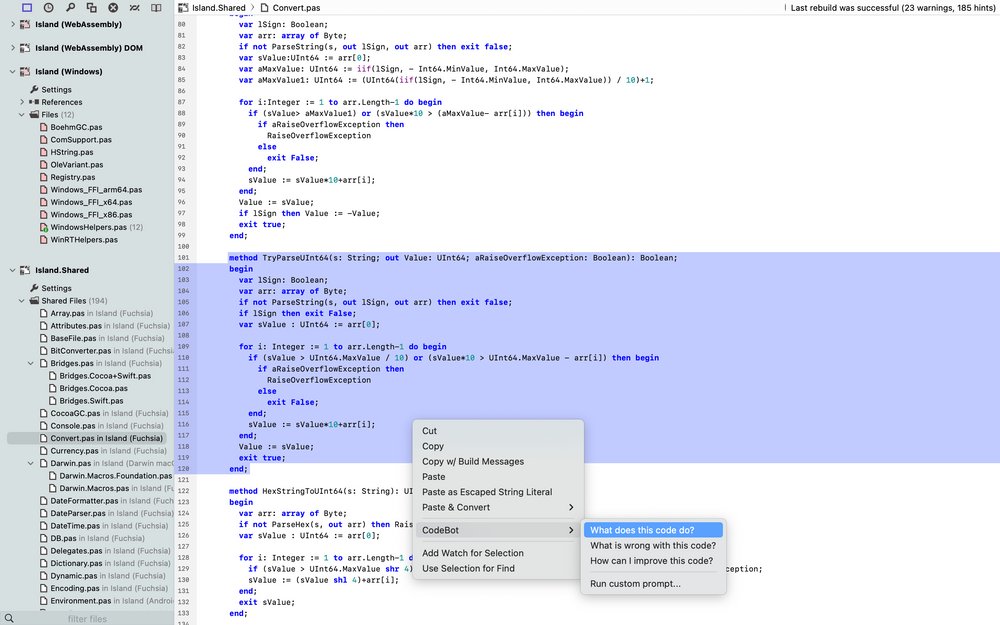
Task: Open the search panel icon
Action: [70, 7]
